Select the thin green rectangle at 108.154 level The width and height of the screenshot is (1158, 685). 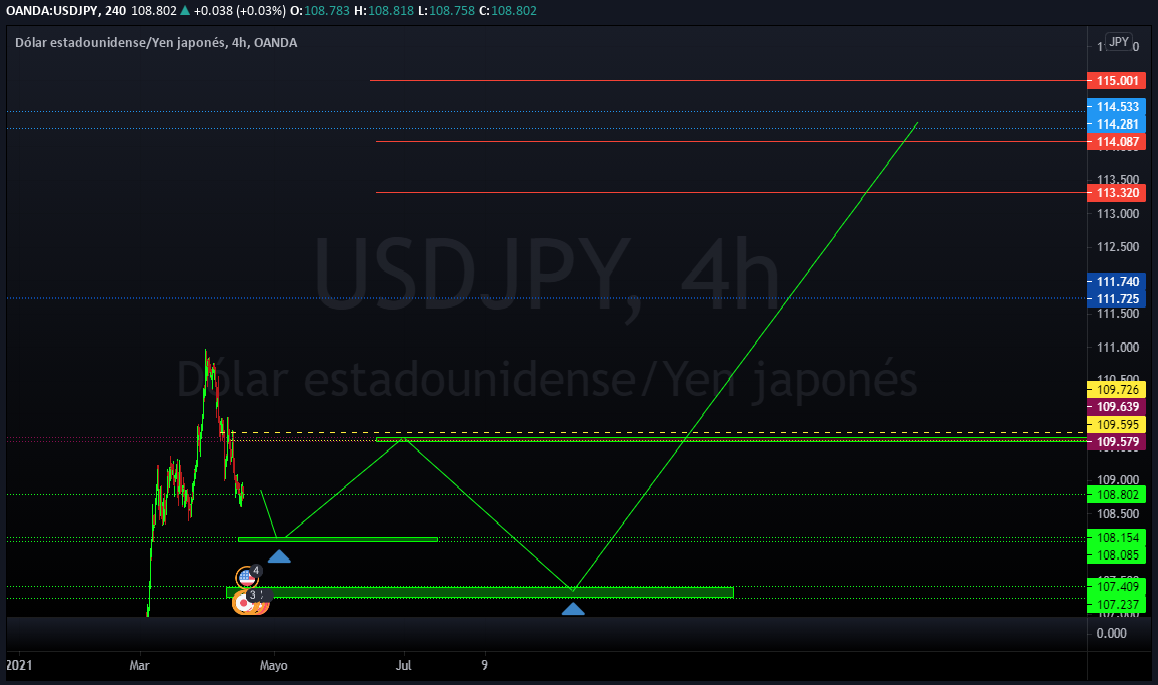click(x=338, y=540)
